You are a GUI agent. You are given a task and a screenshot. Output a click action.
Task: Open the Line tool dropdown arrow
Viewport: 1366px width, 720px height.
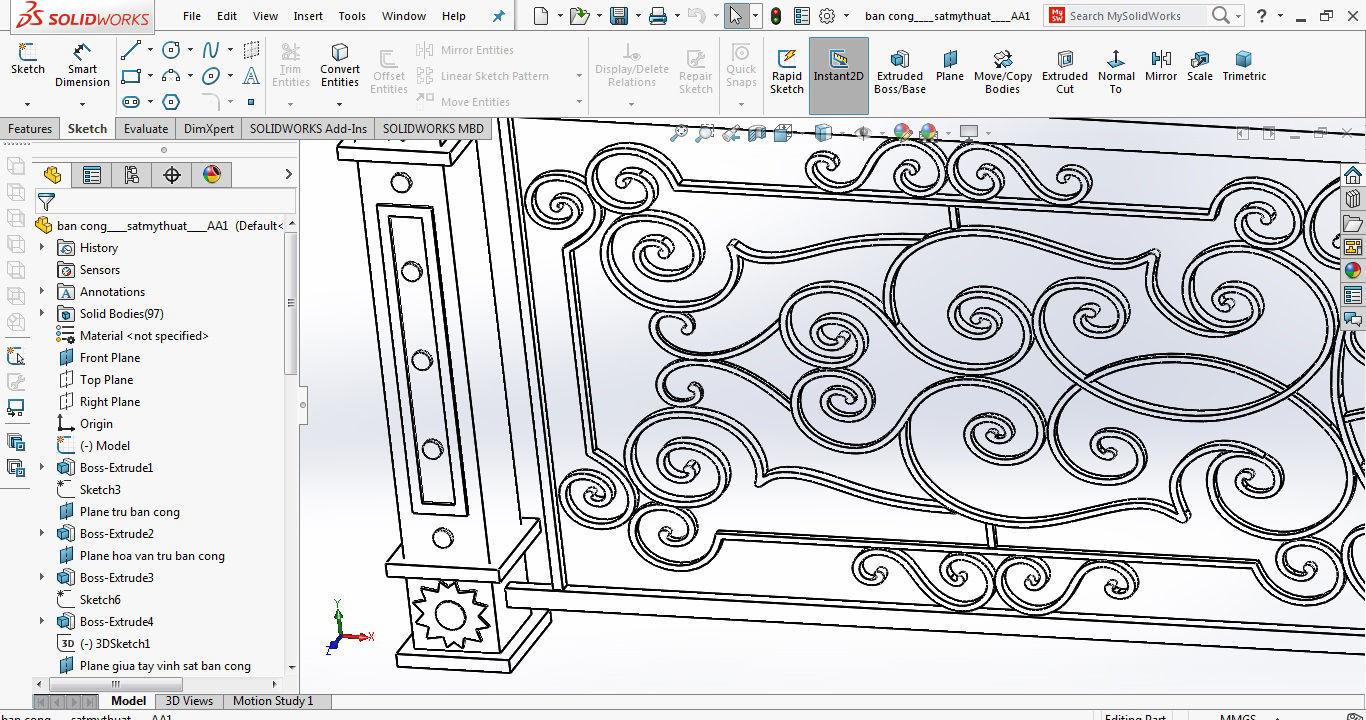150,50
